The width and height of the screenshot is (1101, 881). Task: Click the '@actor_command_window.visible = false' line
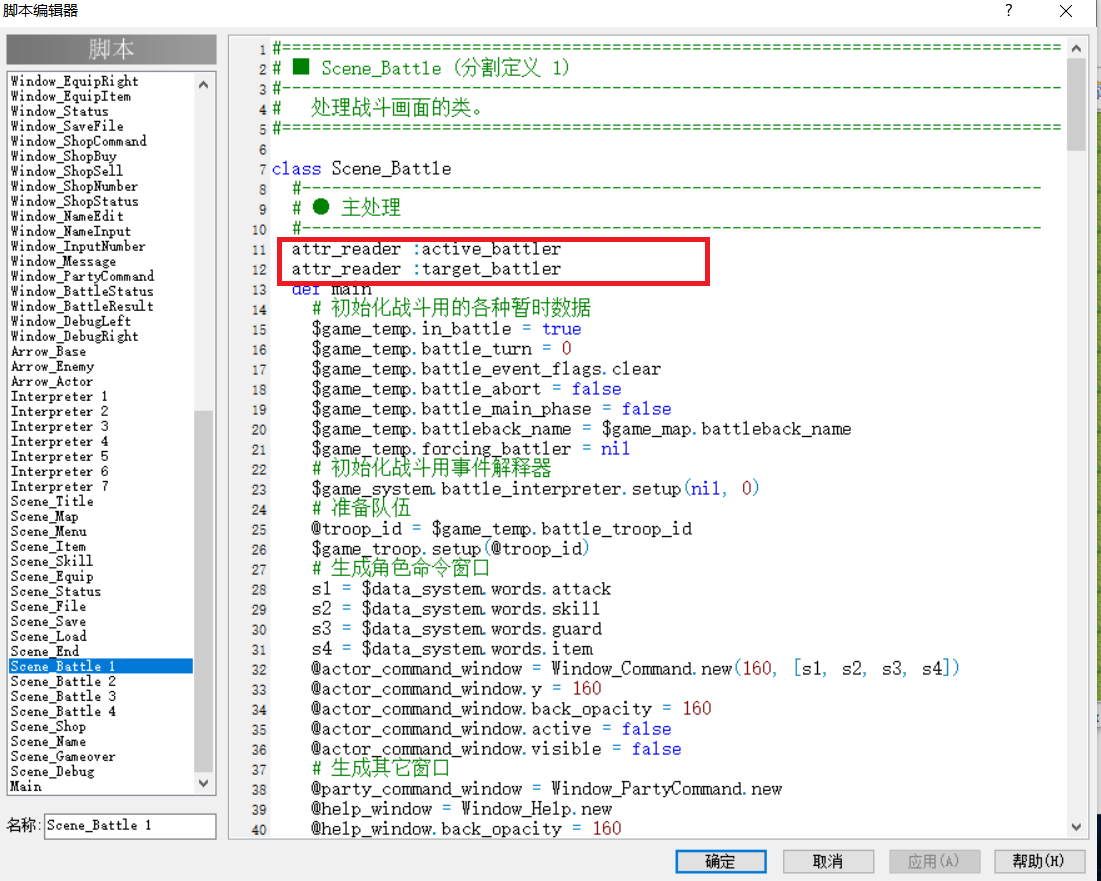click(x=496, y=749)
